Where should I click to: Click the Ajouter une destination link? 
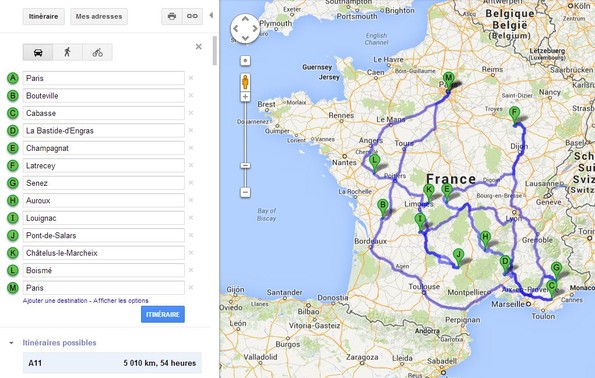click(x=55, y=301)
